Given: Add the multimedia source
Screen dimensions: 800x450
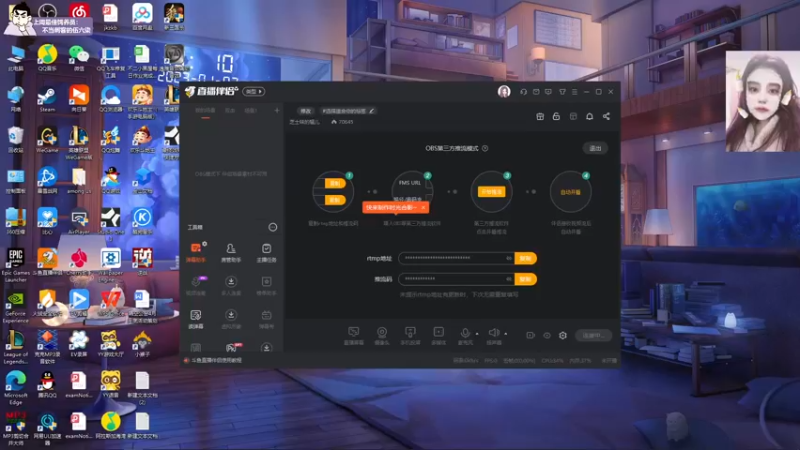Looking at the screenshot, I should [438, 336].
